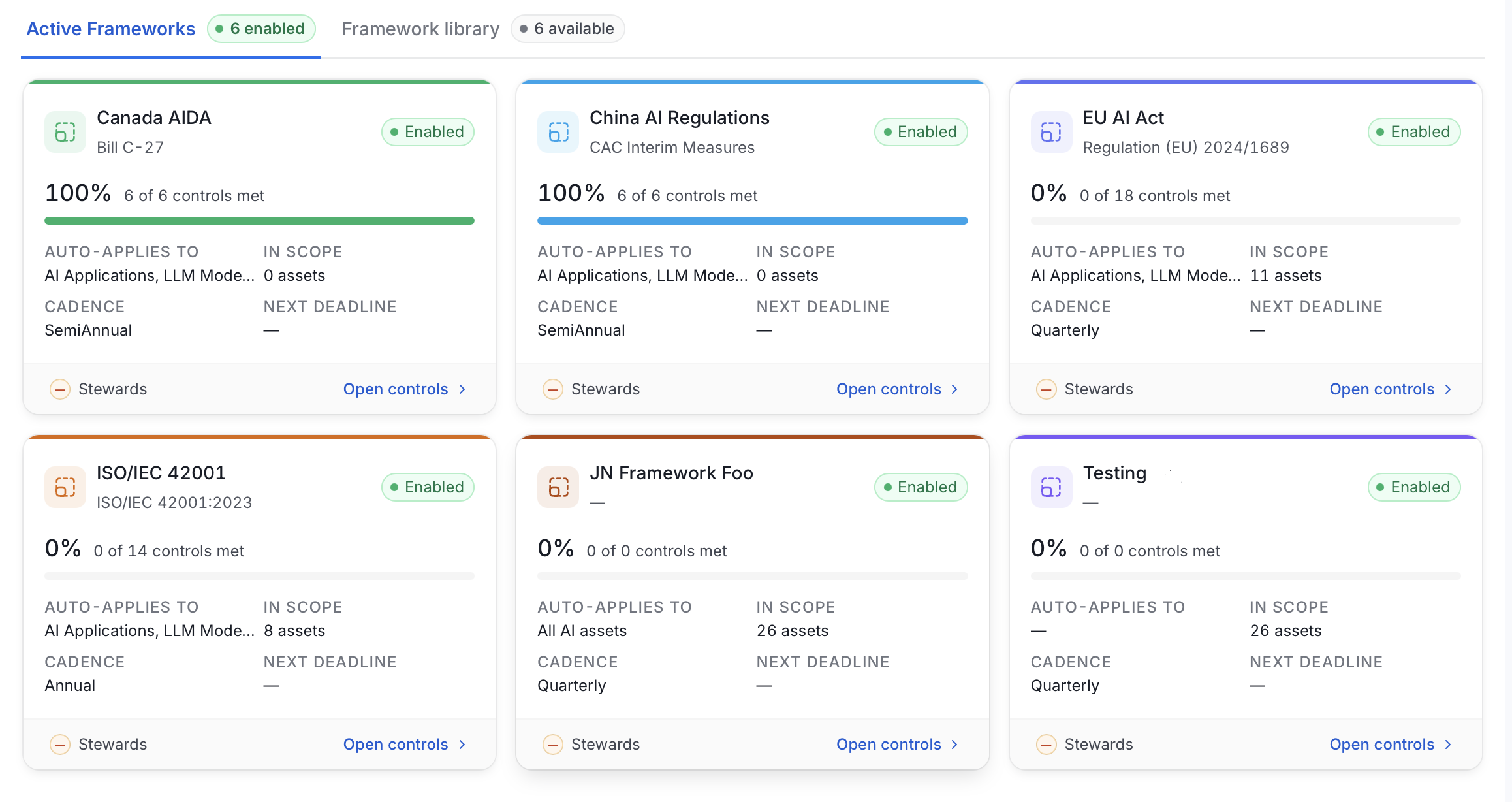Toggle the Enabled badge on EU AI Act
1512x802 pixels.
pos(1414,132)
